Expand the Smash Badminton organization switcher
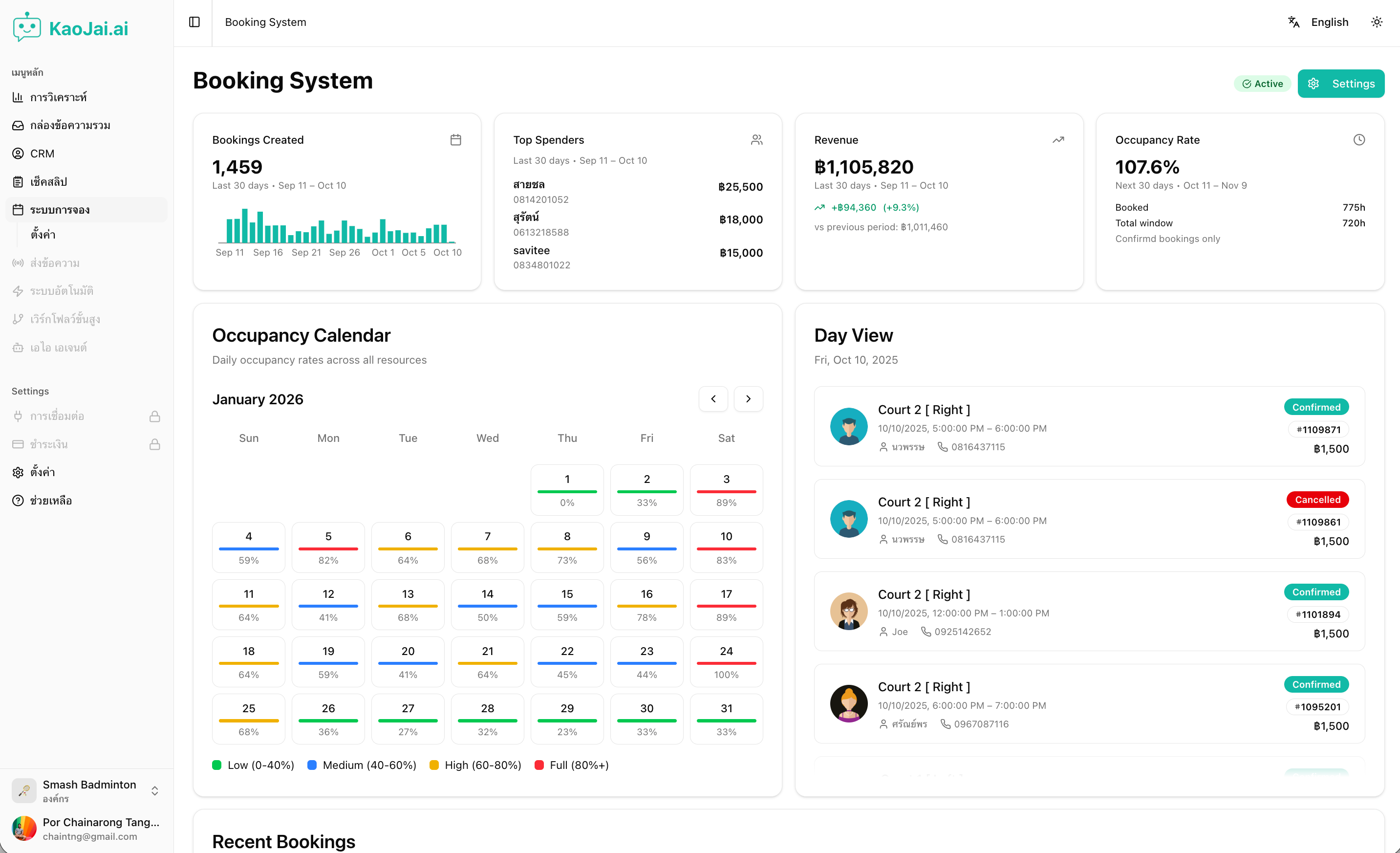The height and width of the screenshot is (853, 1400). coord(154,790)
